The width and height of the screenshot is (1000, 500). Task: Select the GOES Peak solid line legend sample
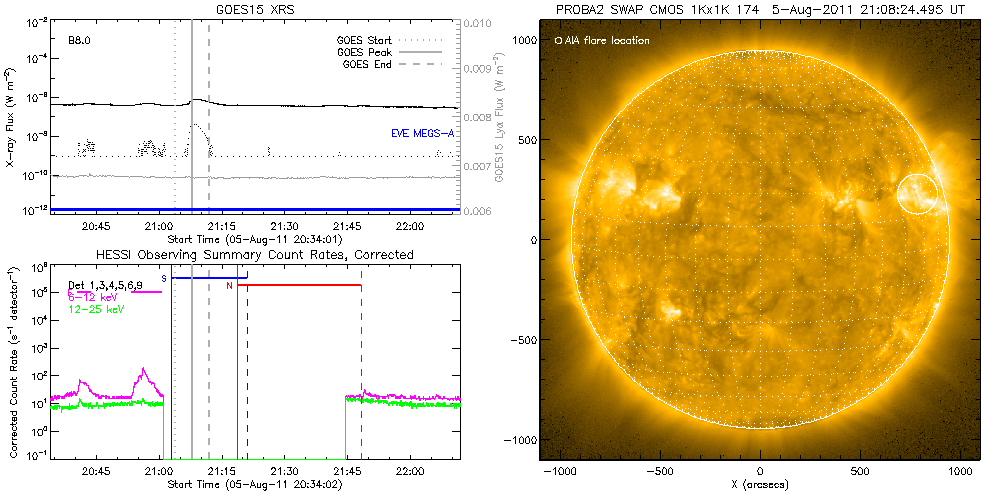coord(428,51)
